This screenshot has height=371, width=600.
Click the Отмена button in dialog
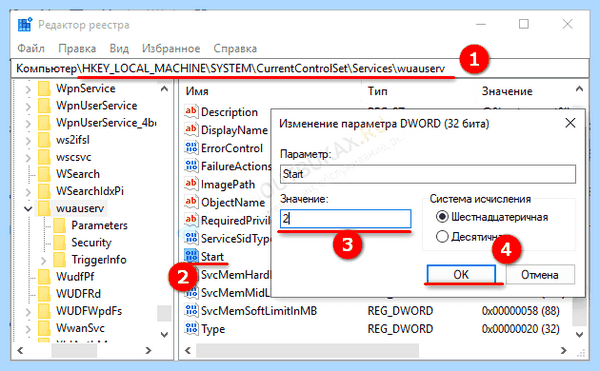point(540,274)
